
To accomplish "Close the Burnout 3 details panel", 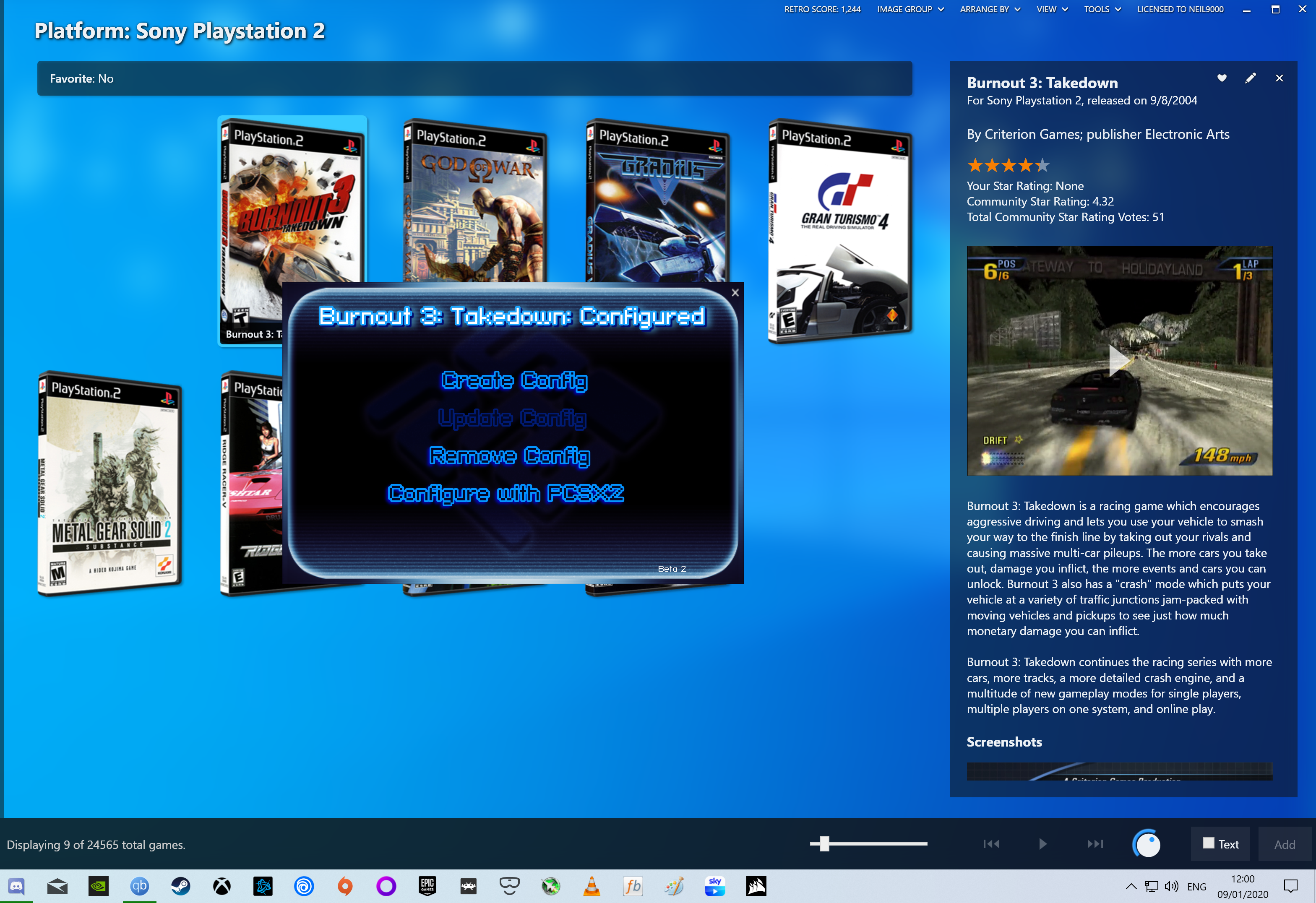I will coord(1279,78).
